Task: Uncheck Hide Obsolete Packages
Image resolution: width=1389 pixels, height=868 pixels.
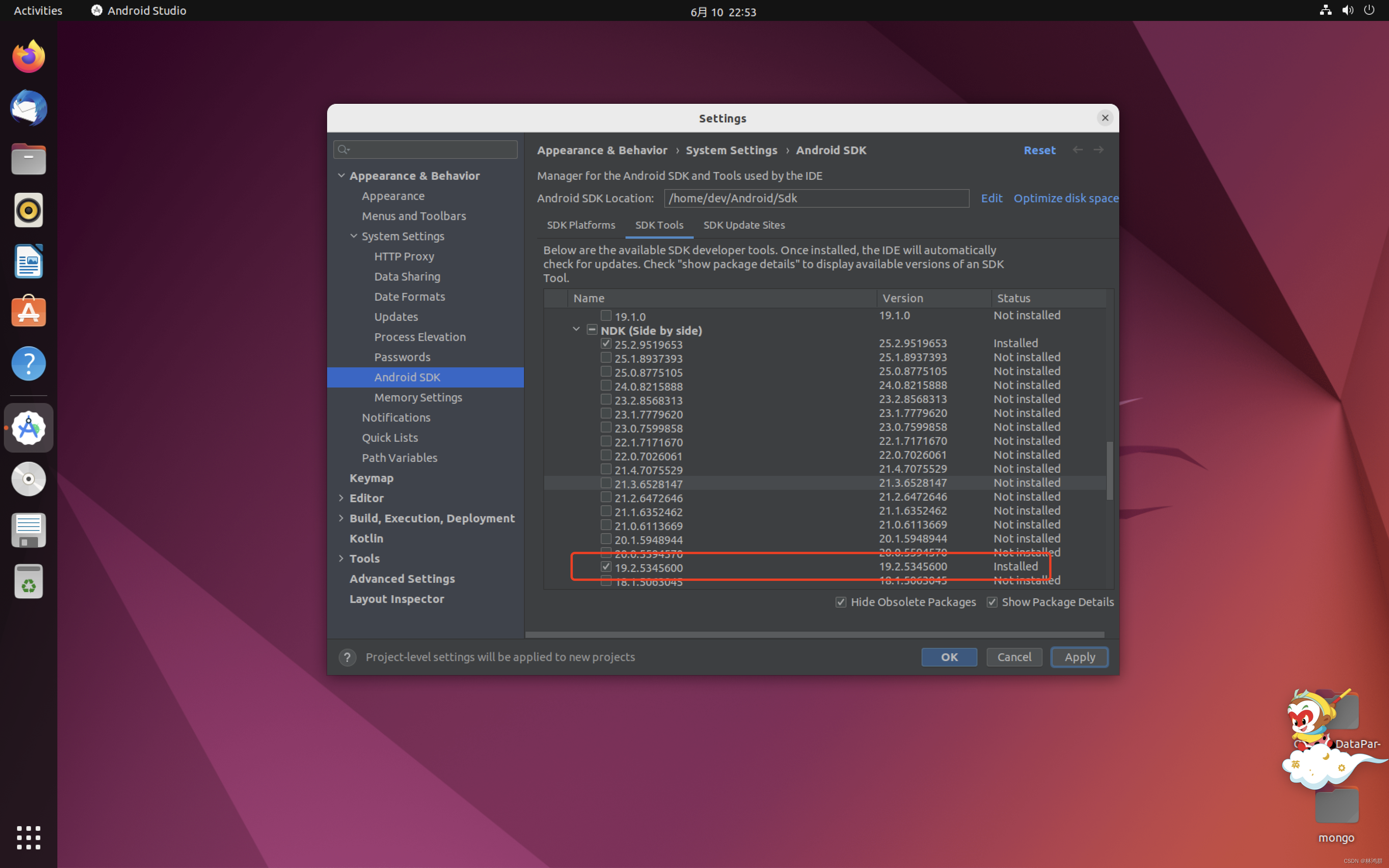Action: (841, 602)
